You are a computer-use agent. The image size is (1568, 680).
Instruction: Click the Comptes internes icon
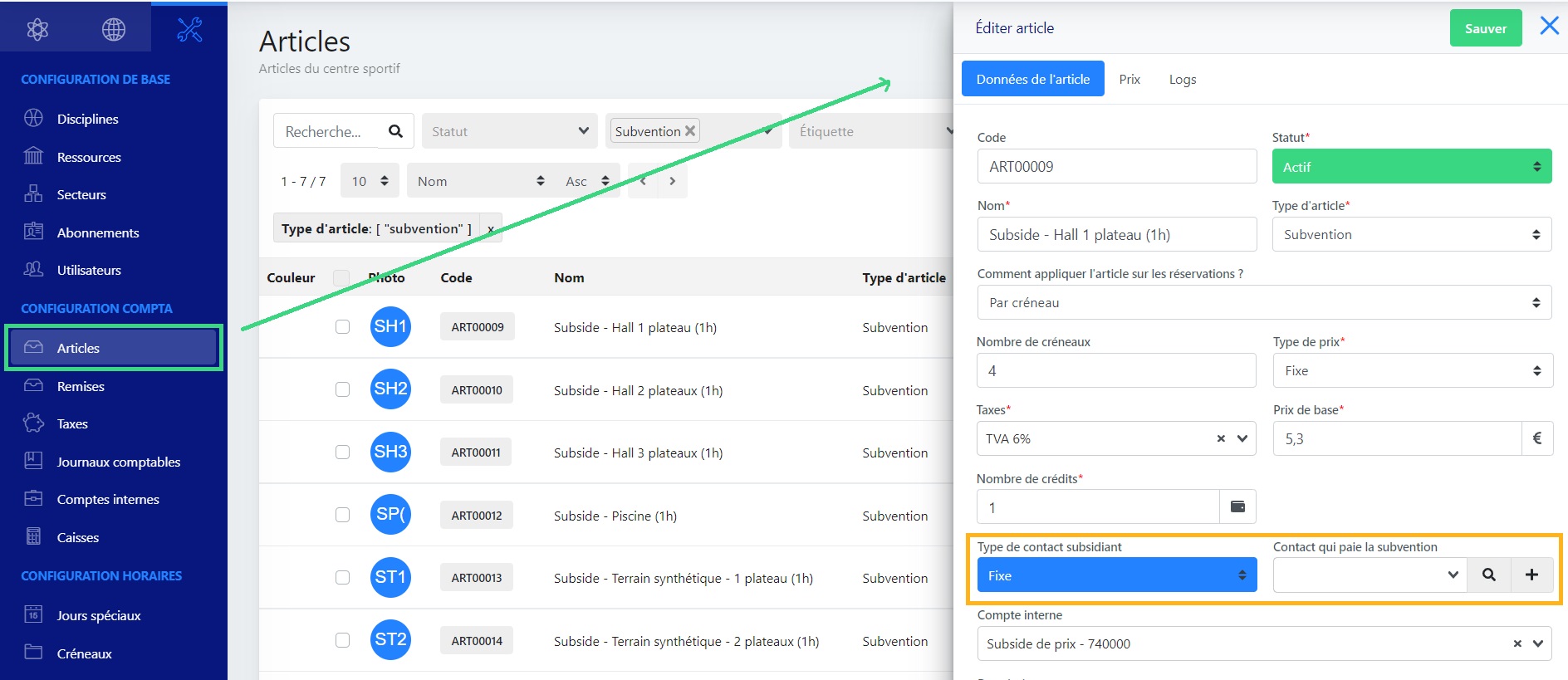(x=33, y=498)
